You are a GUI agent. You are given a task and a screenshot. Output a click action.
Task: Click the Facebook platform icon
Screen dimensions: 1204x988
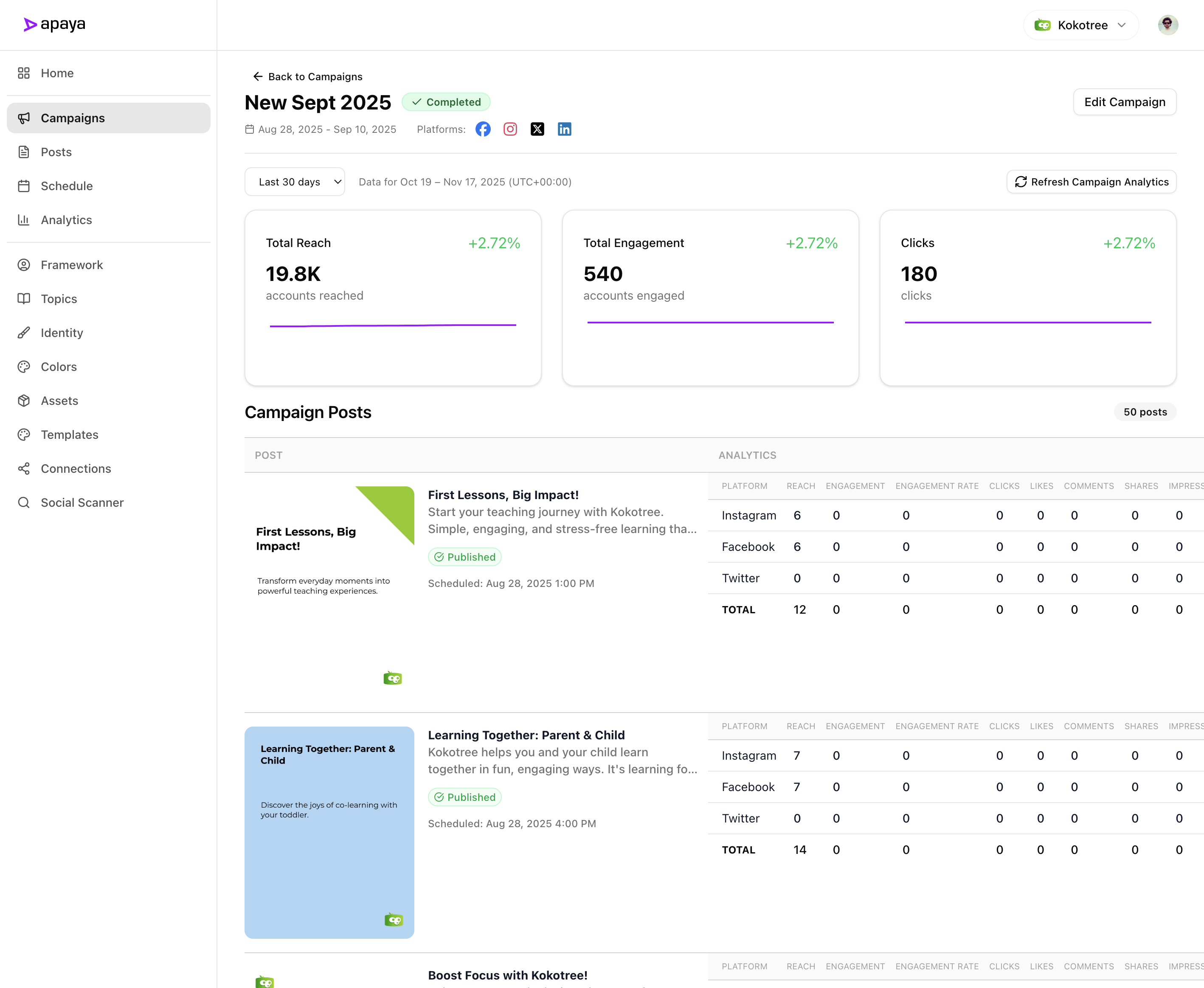[483, 129]
